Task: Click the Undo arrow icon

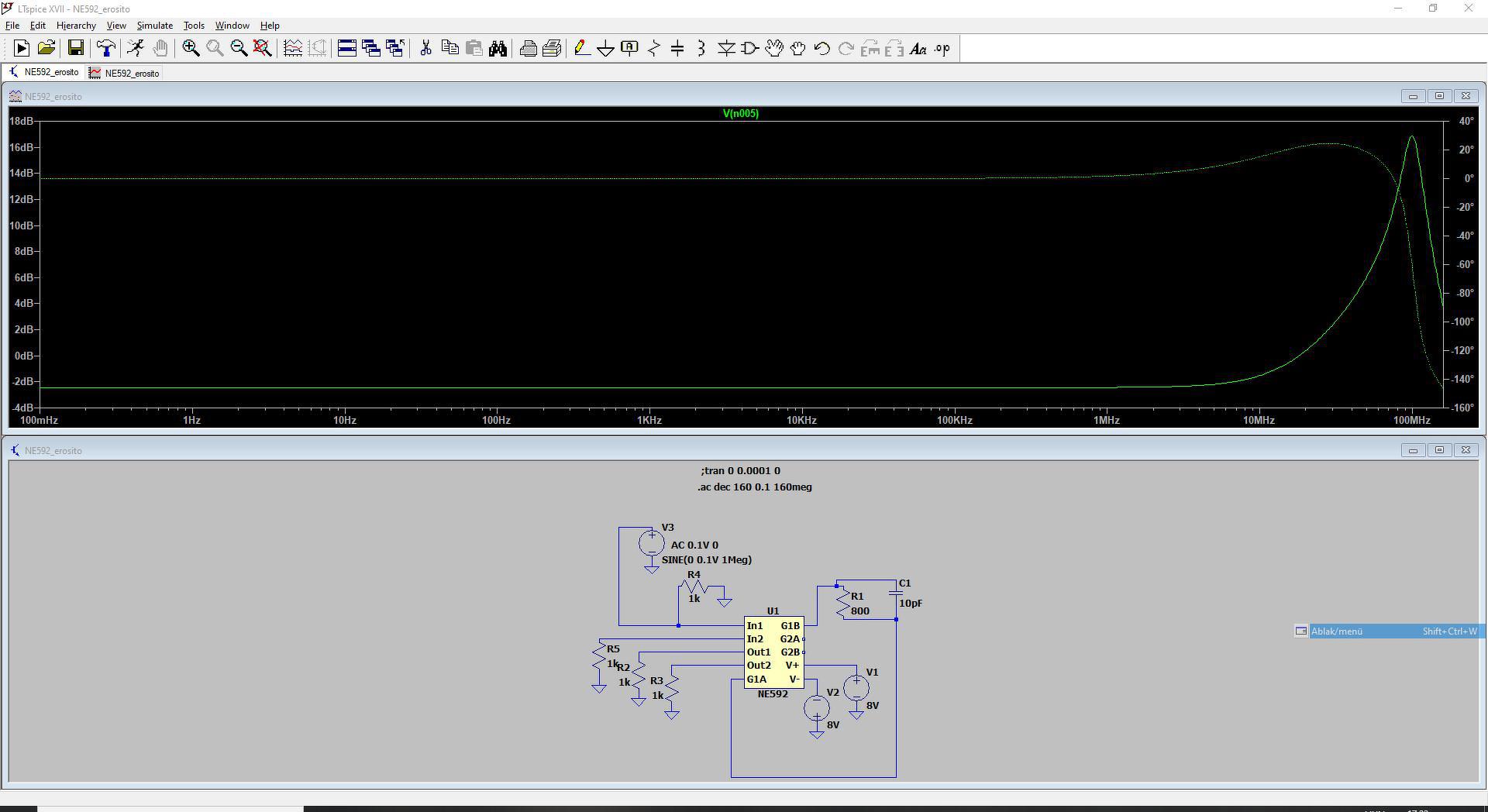Action: 822,49
